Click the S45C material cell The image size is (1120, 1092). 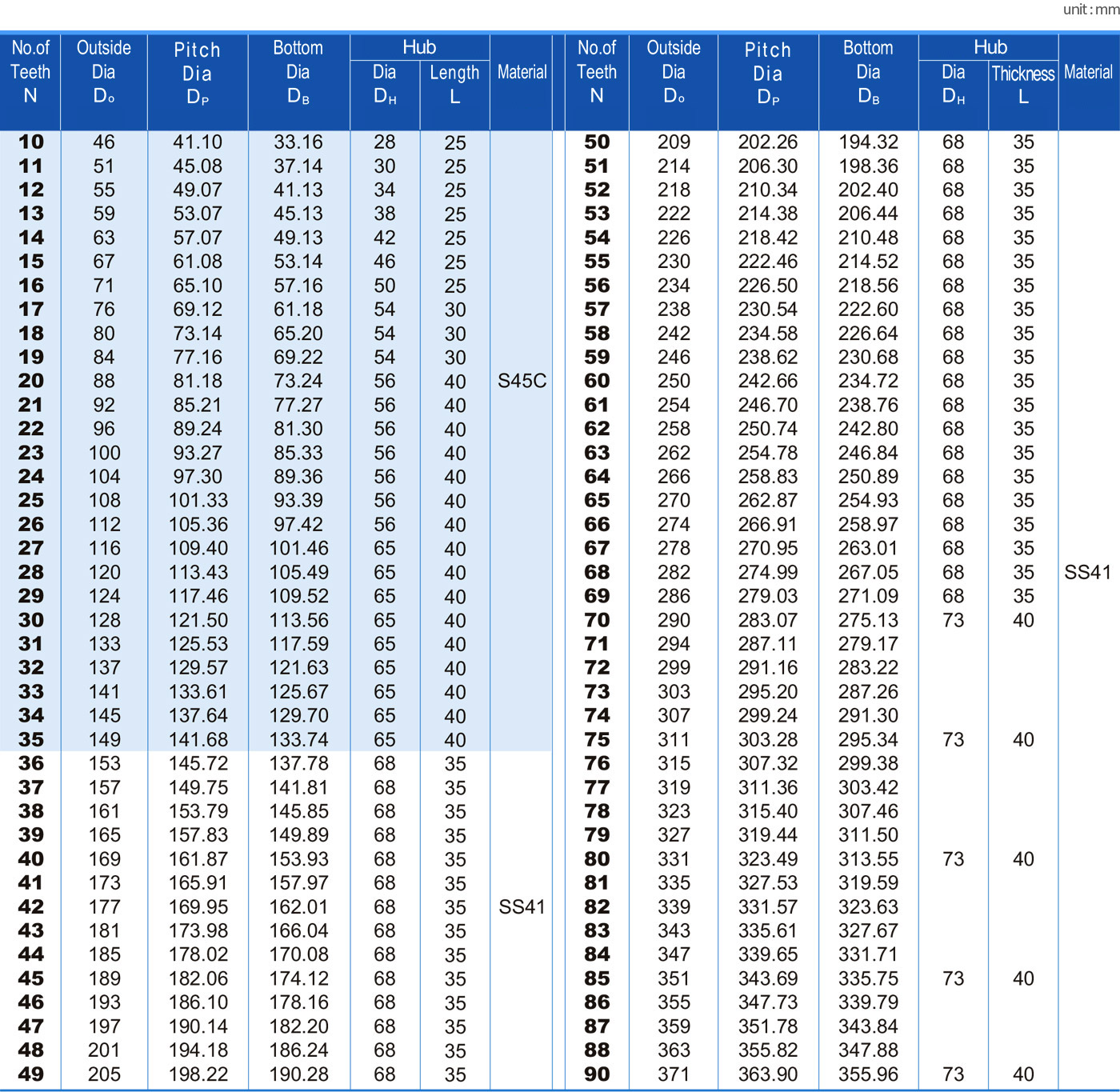click(522, 381)
